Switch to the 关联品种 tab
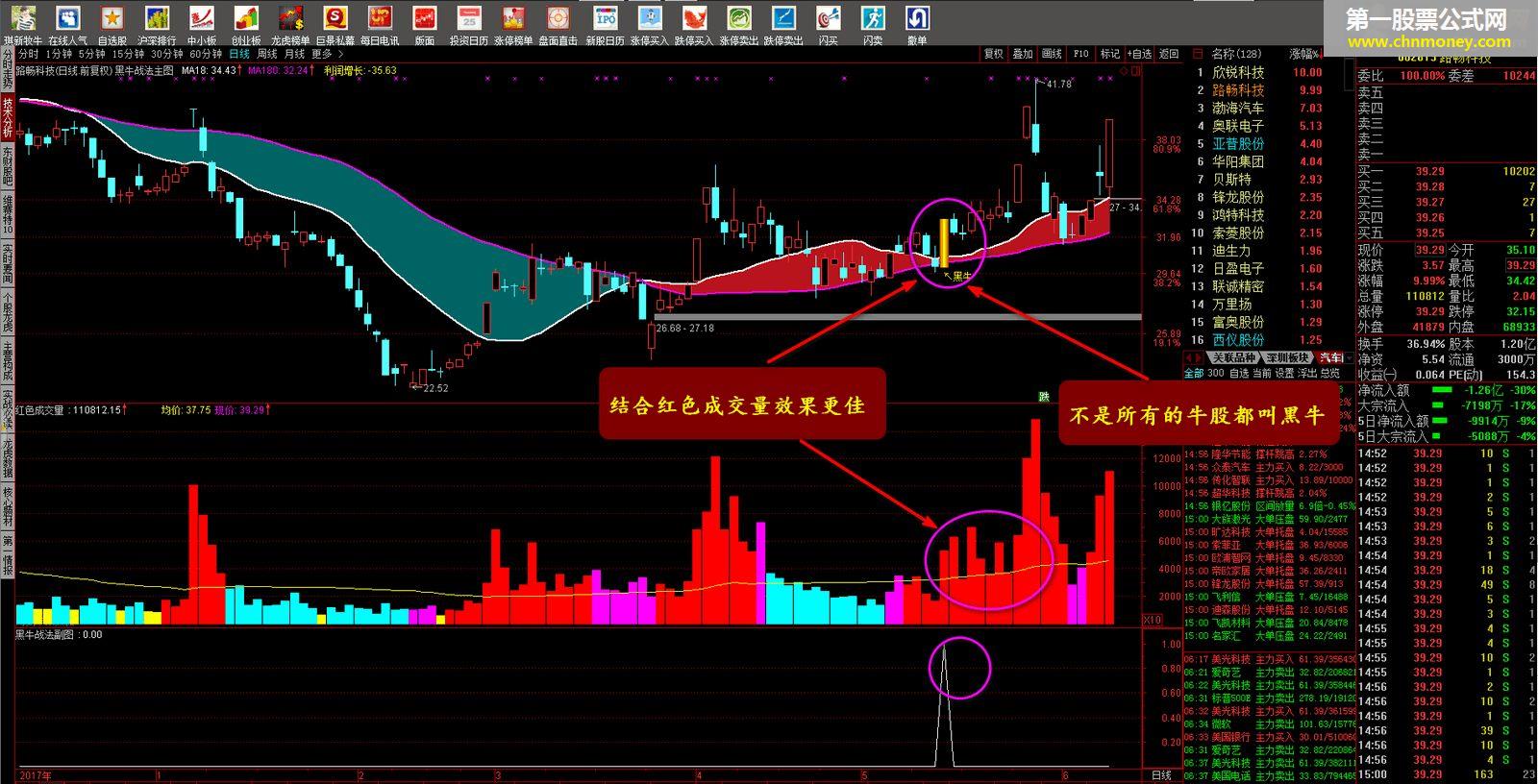This screenshot has width=1538, height=784. [1232, 357]
